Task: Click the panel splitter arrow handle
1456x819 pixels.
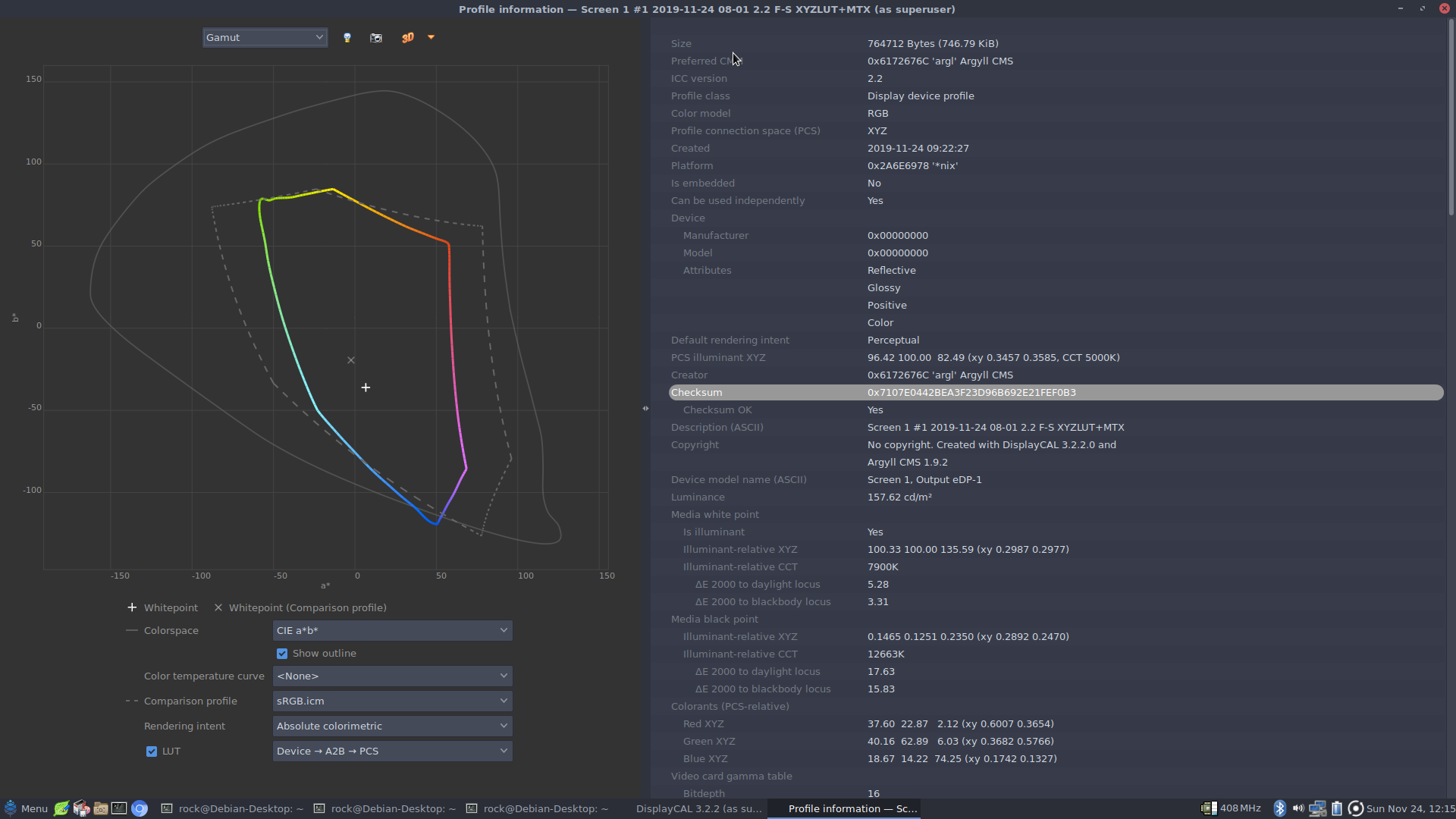Action: [646, 409]
